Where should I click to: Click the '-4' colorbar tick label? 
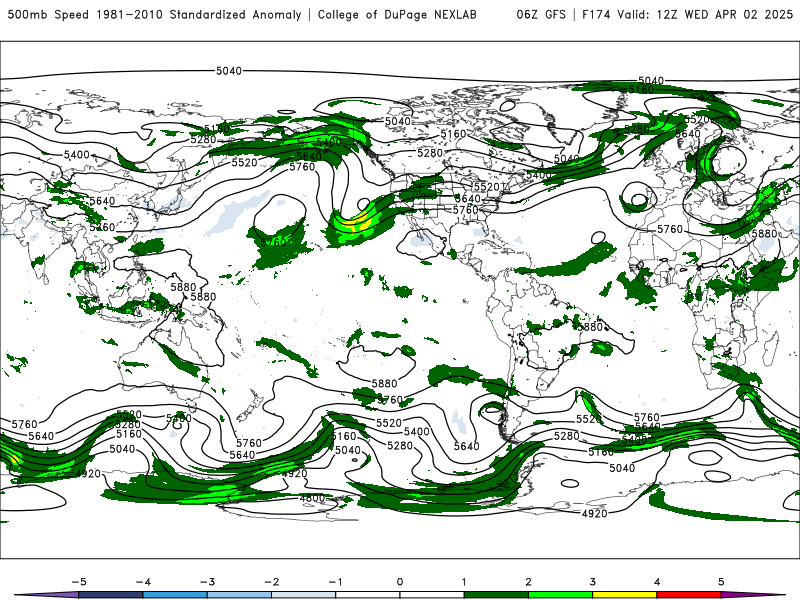(143, 582)
